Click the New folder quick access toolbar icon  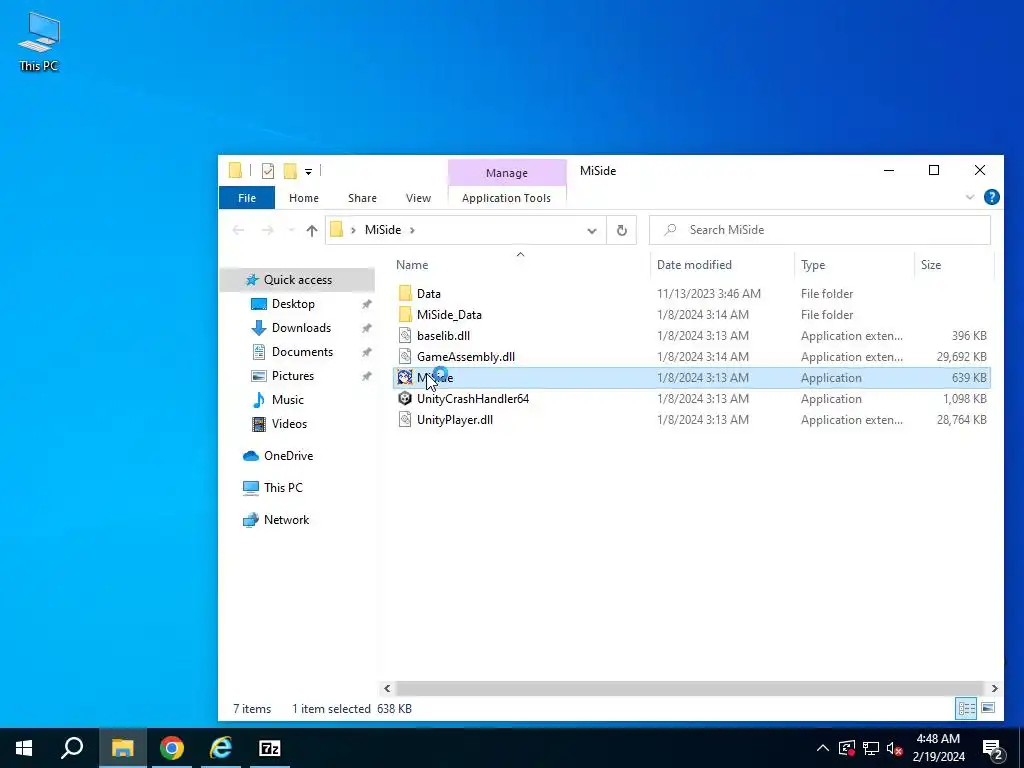[290, 171]
